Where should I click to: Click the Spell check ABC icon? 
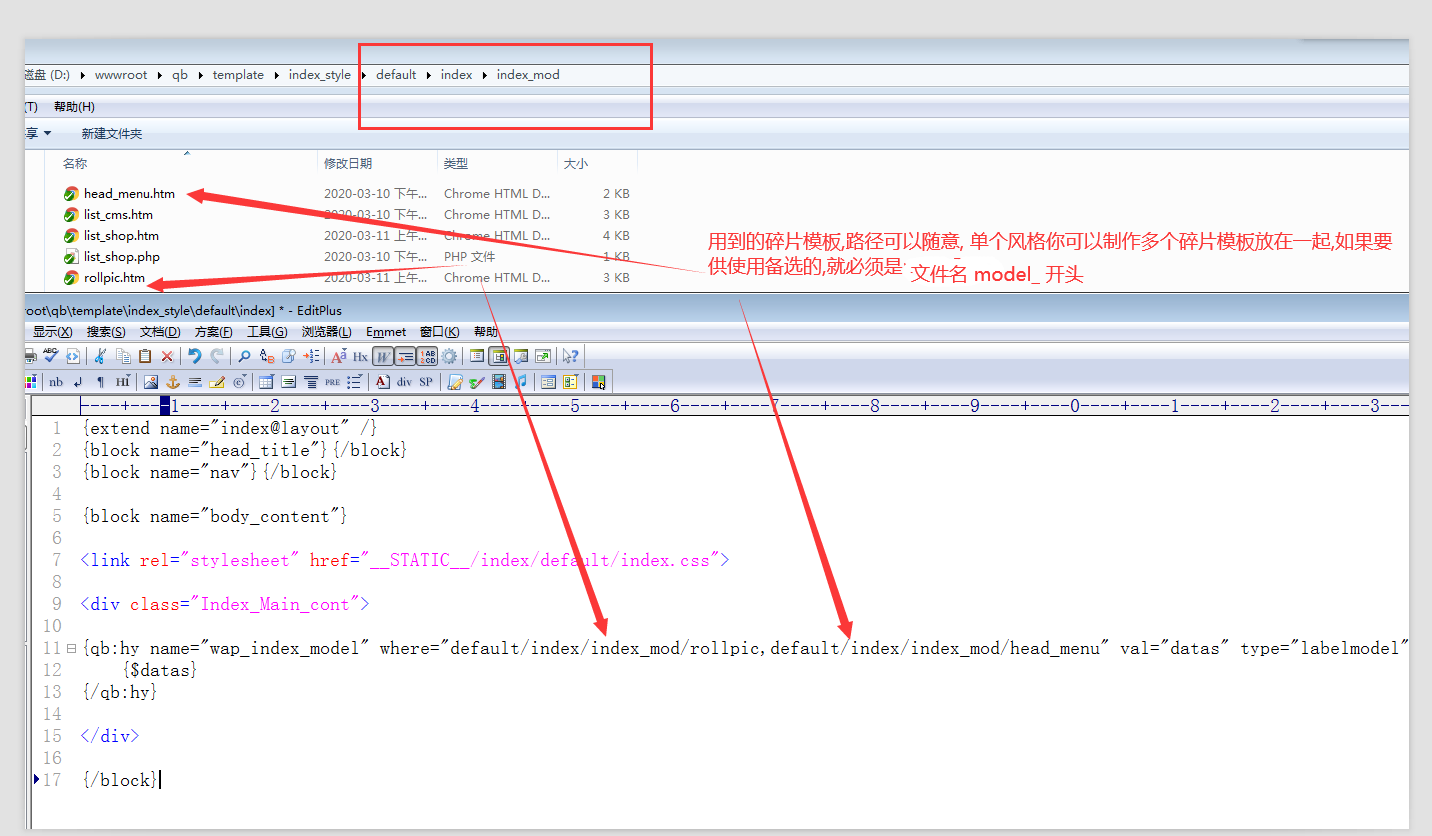pos(48,356)
